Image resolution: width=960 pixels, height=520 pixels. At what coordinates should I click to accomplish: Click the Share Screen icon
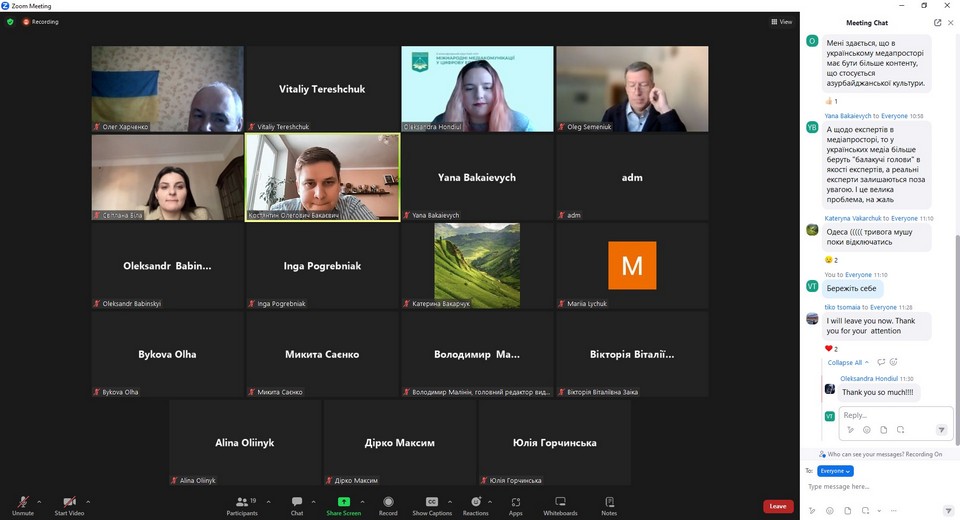343,502
